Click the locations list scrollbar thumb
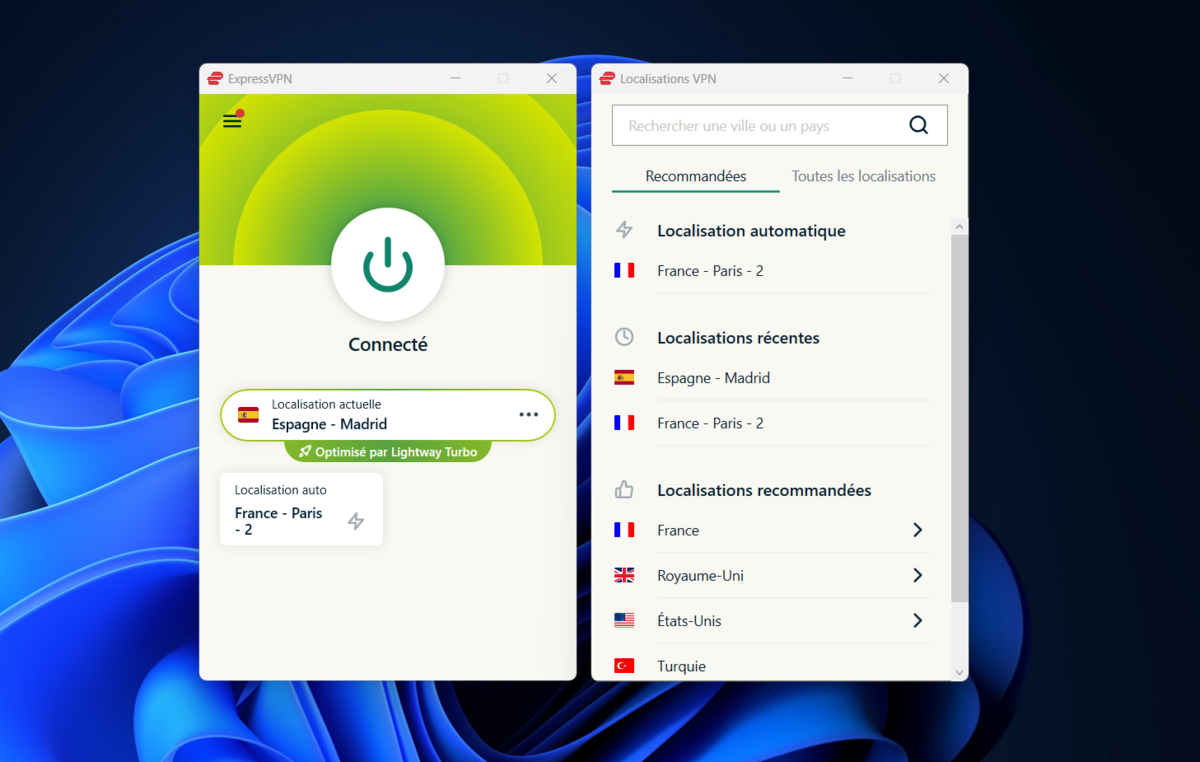Screen dimensions: 1200x762 (x=960, y=418)
